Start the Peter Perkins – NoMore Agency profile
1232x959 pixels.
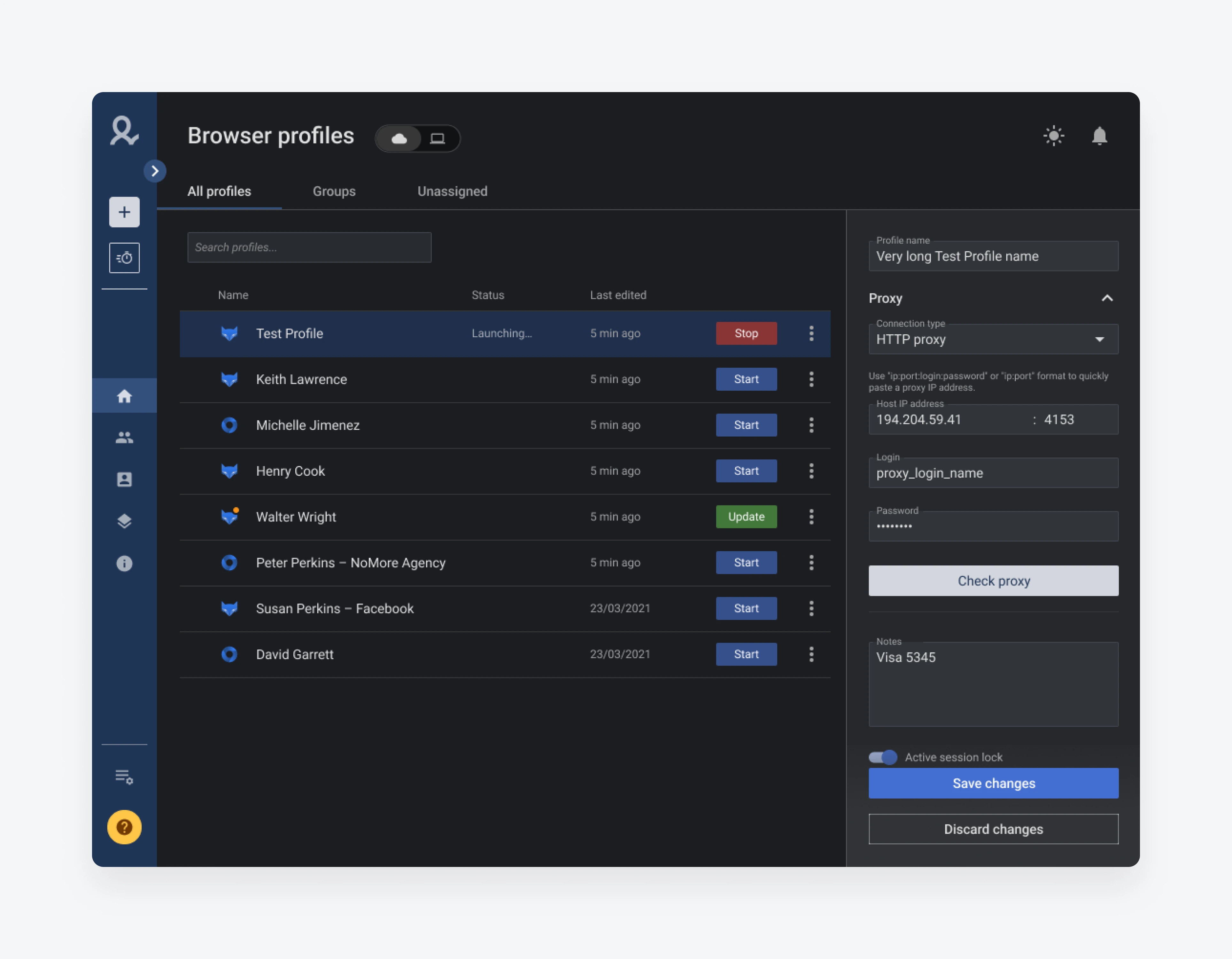[746, 562]
